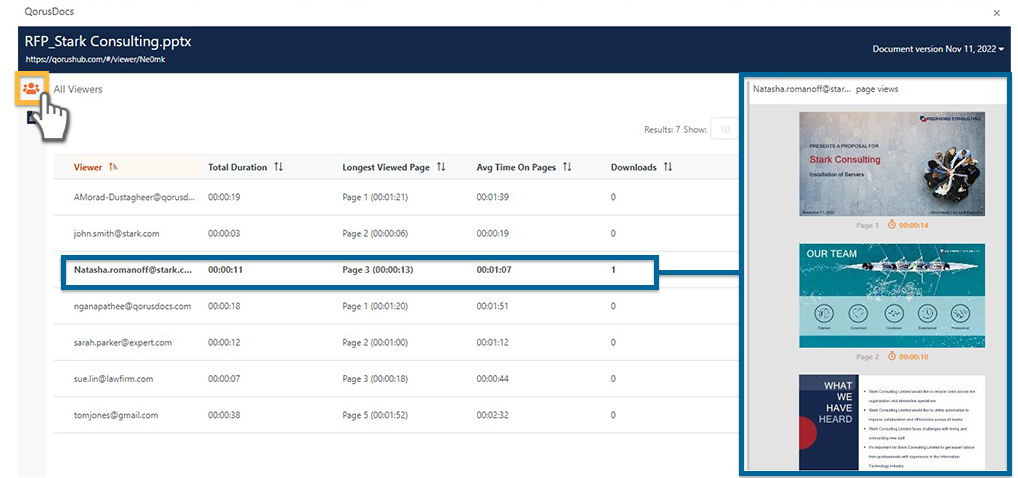Click Page 2 (00:01:00) cell
1018x478 pixels.
pyautogui.click(x=376, y=342)
